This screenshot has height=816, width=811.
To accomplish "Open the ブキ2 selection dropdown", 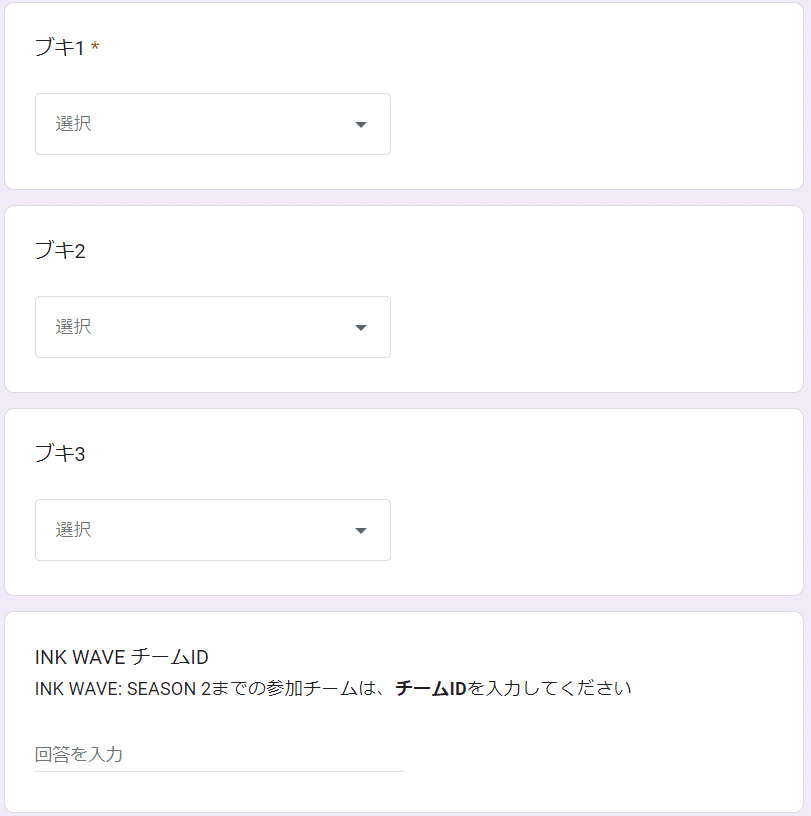I will 213,327.
